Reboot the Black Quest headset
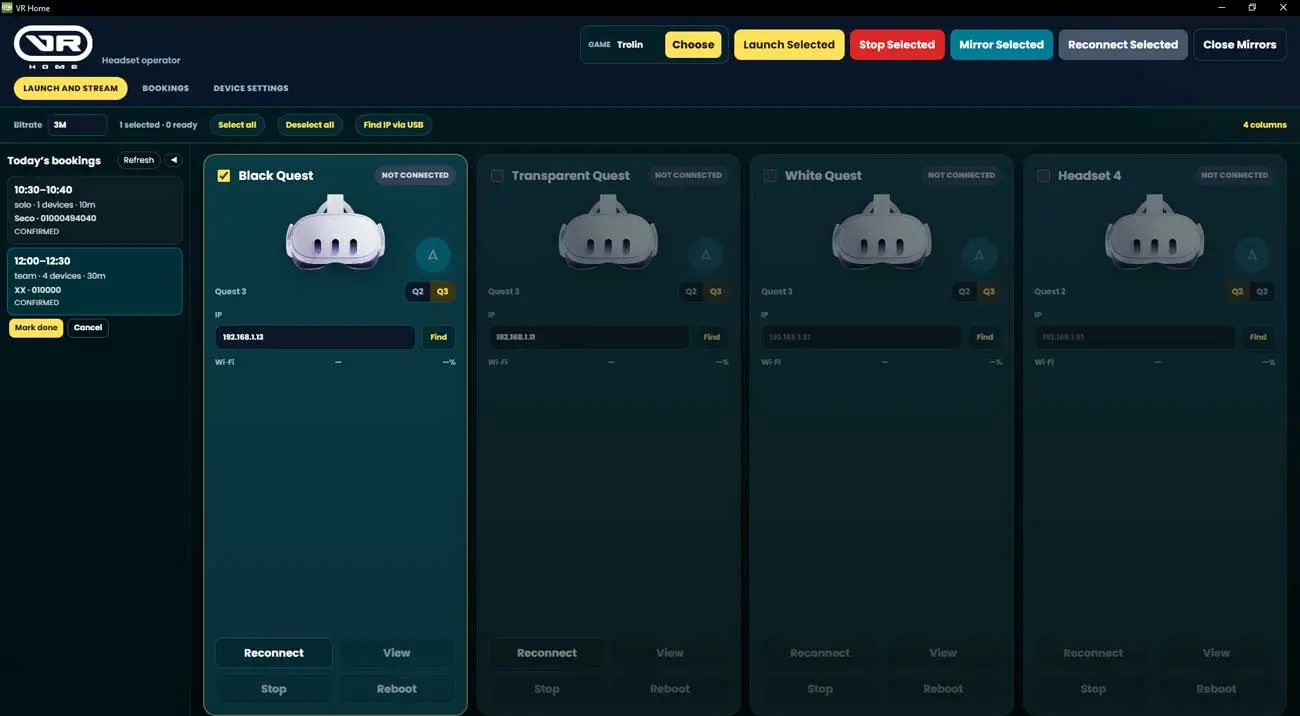 397,689
